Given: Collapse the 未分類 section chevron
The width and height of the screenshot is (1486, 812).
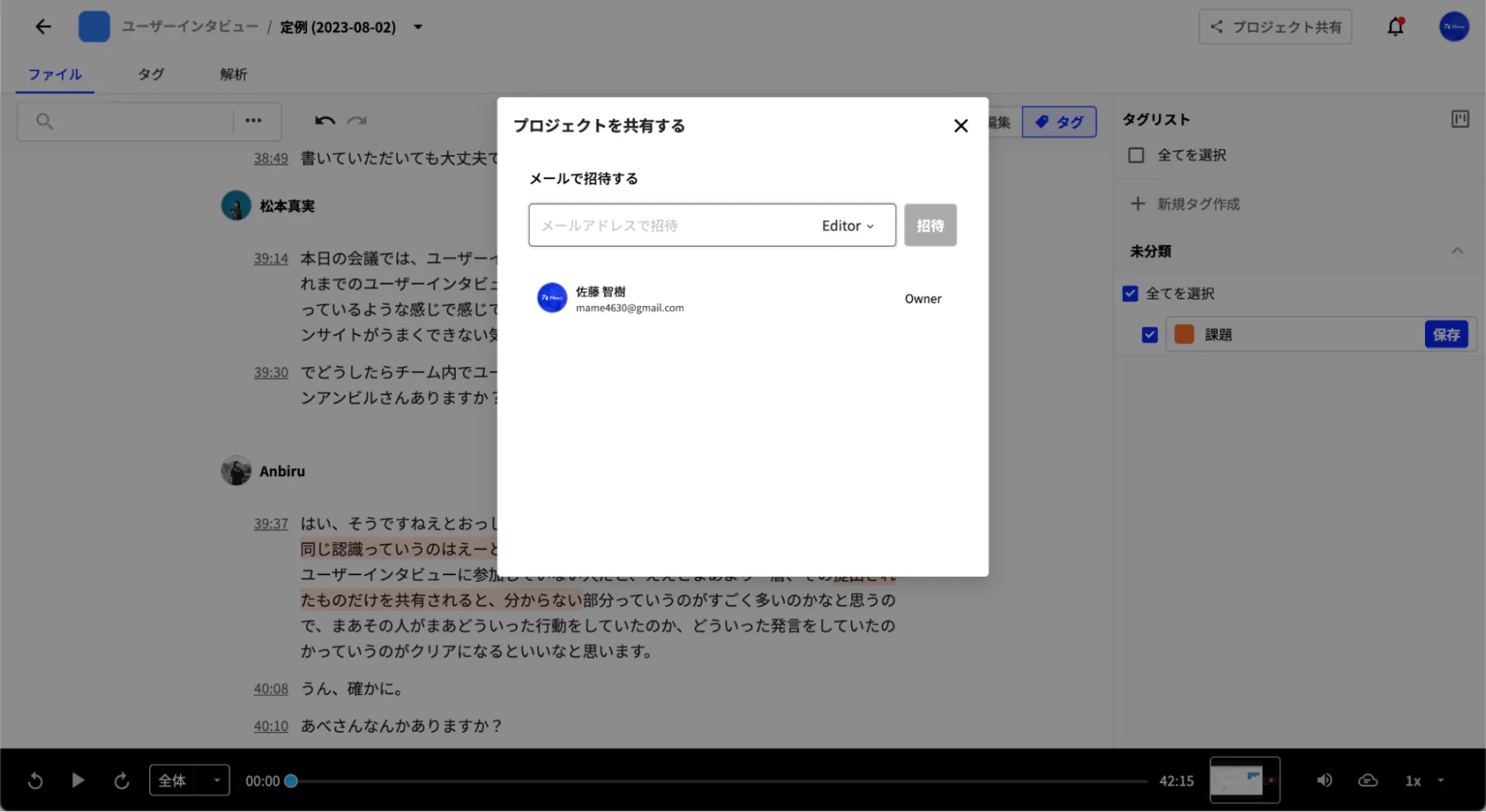Looking at the screenshot, I should [x=1457, y=251].
